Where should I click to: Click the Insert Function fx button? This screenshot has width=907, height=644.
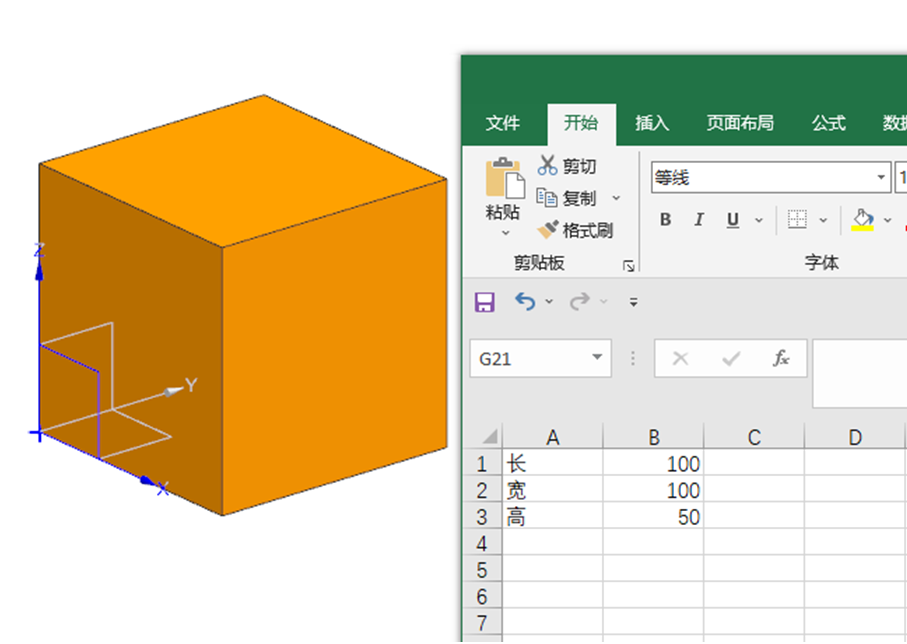pos(781,359)
